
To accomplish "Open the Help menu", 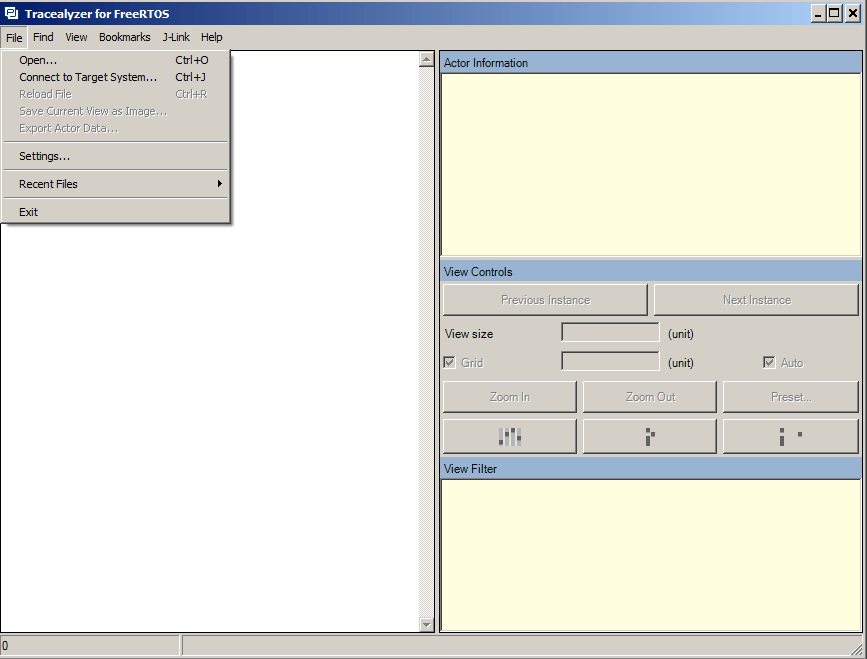I will click(x=212, y=37).
